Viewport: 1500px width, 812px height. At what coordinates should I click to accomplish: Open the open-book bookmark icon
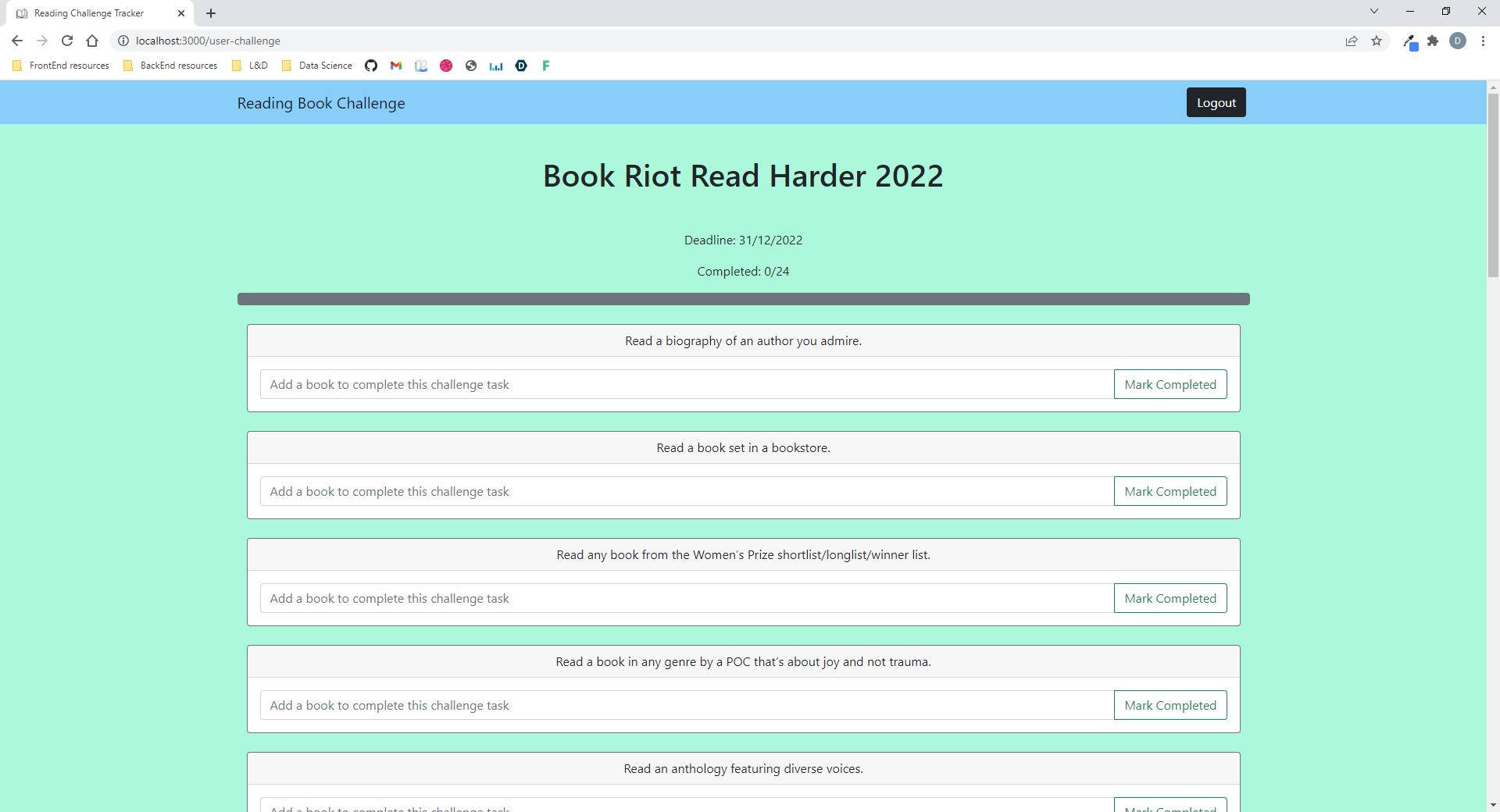coord(421,66)
